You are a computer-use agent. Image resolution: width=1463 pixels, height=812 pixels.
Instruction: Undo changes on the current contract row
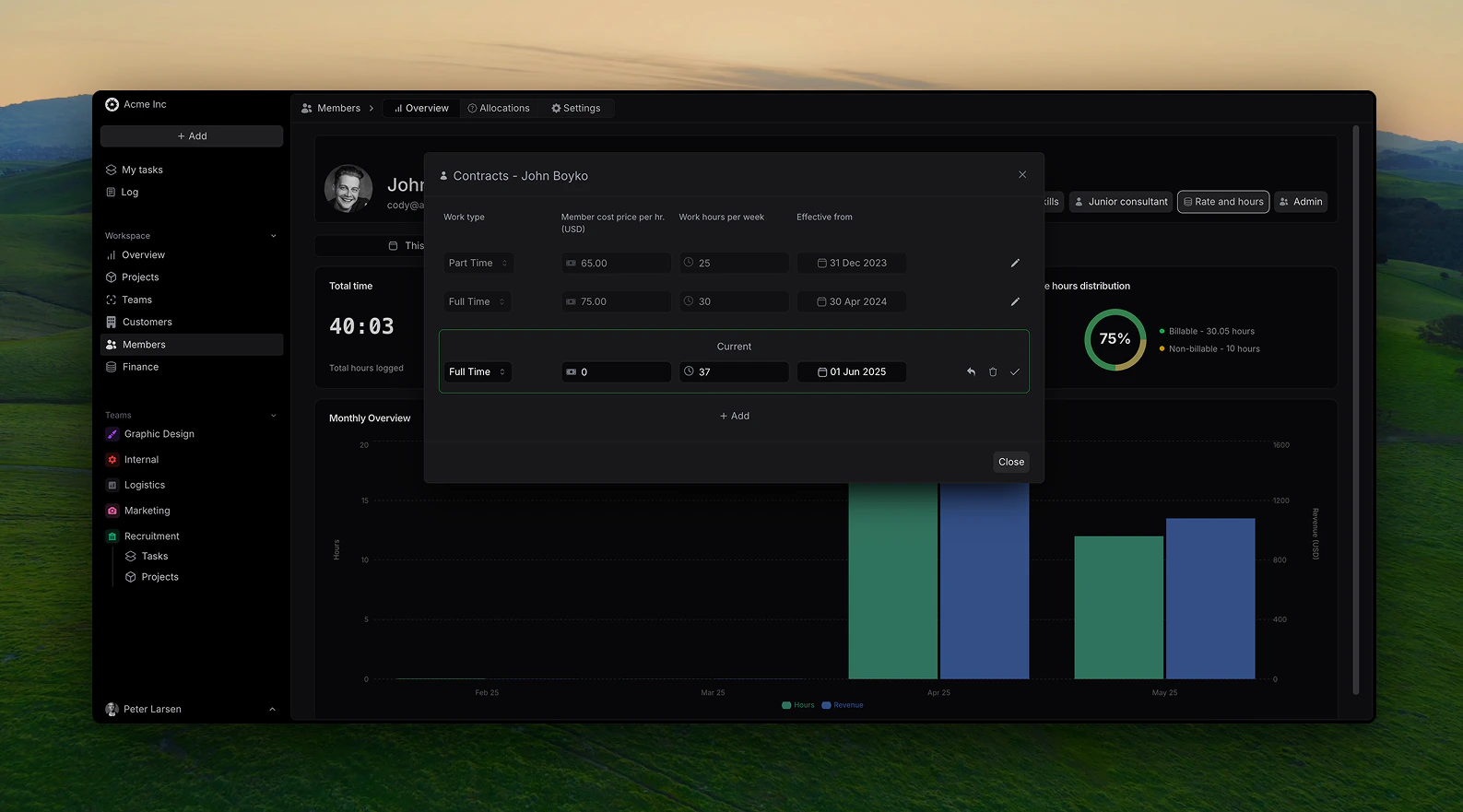tap(971, 371)
